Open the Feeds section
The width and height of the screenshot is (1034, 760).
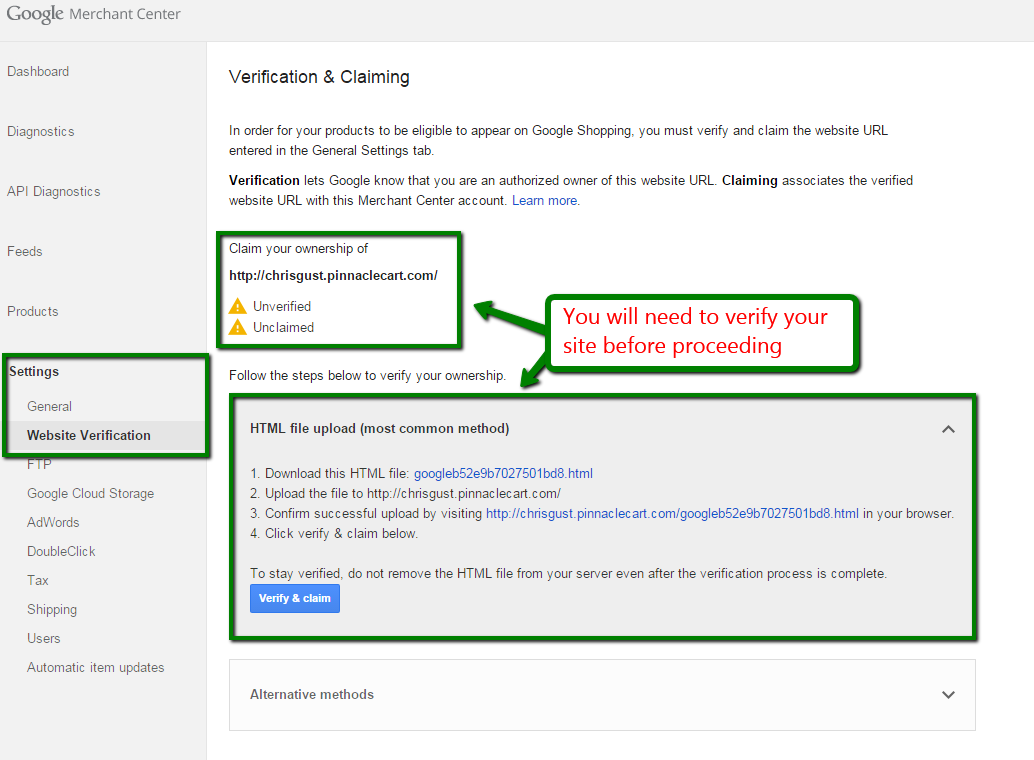(24, 251)
